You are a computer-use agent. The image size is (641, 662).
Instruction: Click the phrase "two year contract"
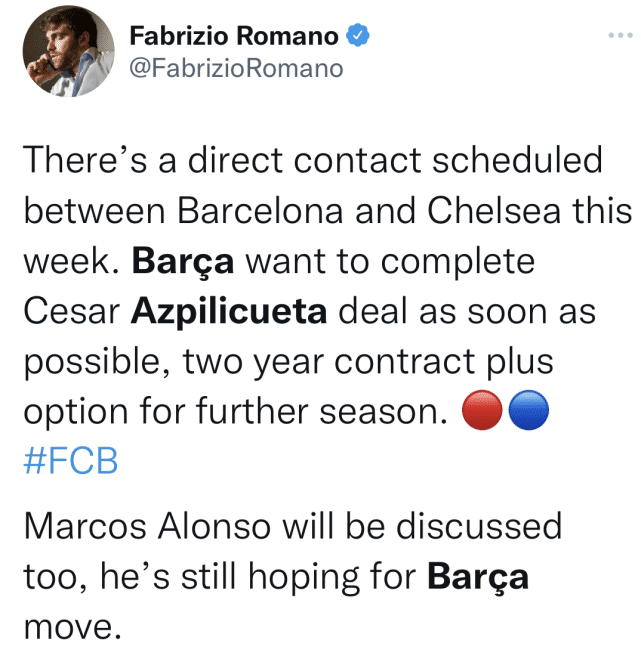tap(307, 361)
